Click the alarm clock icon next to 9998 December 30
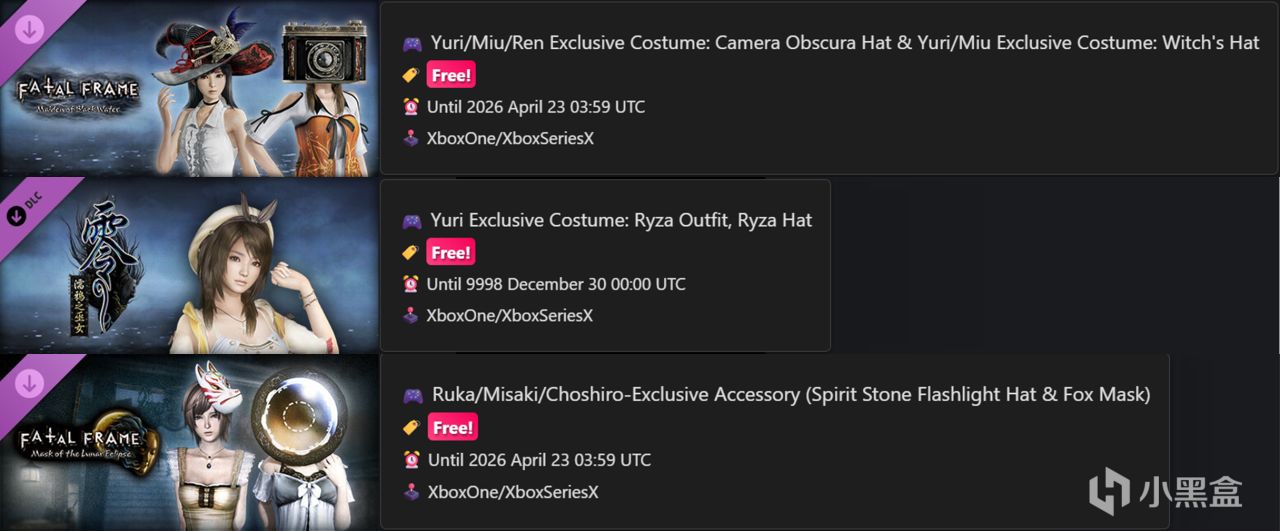1280x531 pixels. [x=410, y=284]
